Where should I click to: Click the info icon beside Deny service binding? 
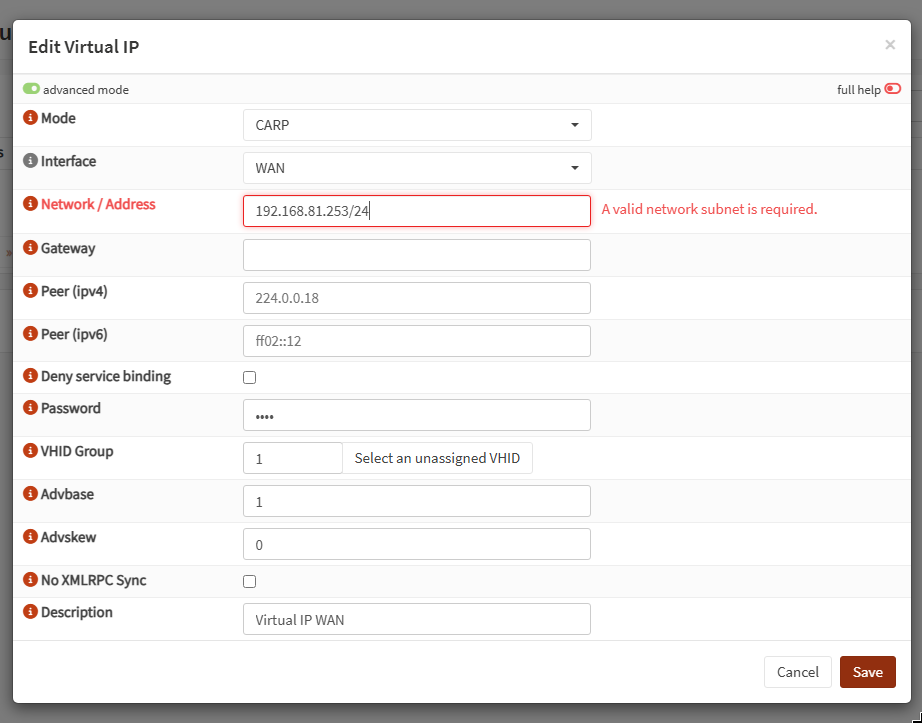point(30,376)
